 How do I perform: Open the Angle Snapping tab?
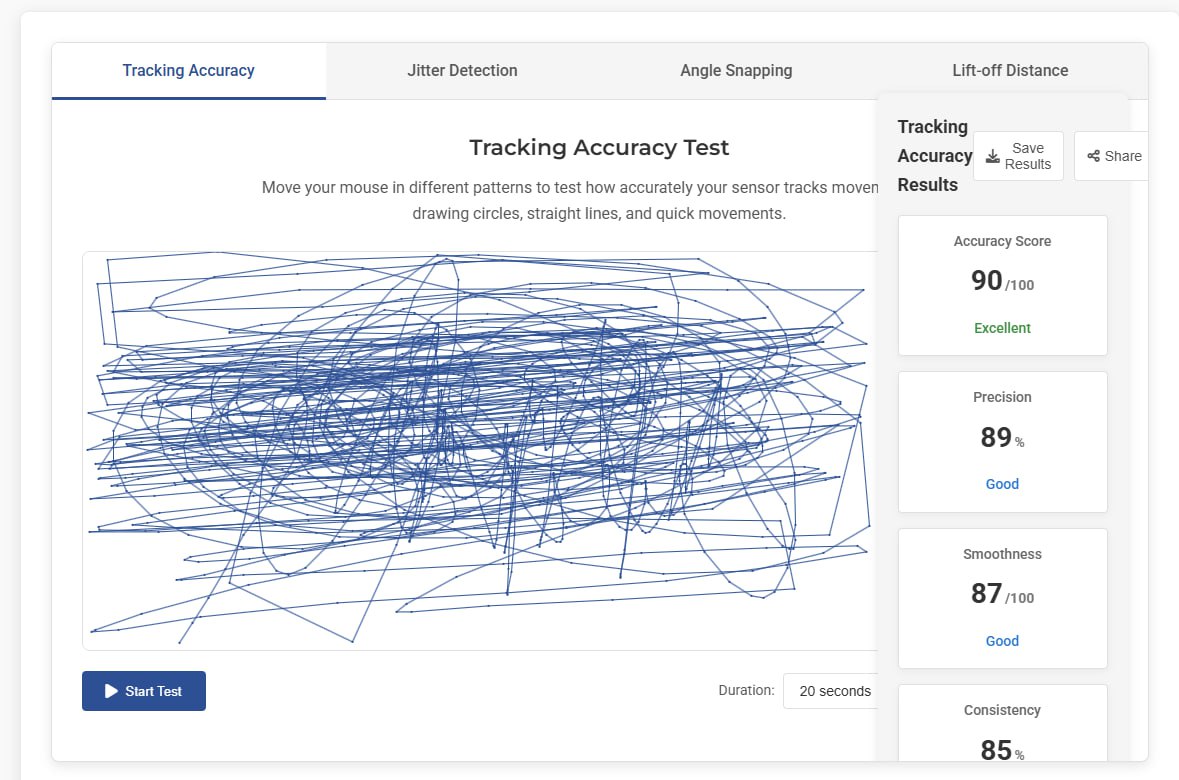(736, 71)
